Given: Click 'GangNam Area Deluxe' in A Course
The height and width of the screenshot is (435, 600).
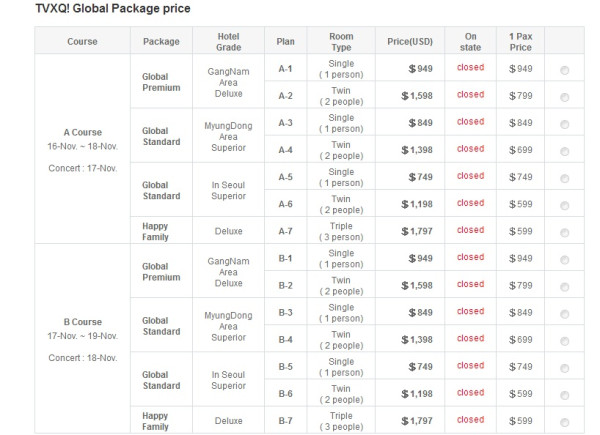Looking at the screenshot, I should (x=228, y=83).
